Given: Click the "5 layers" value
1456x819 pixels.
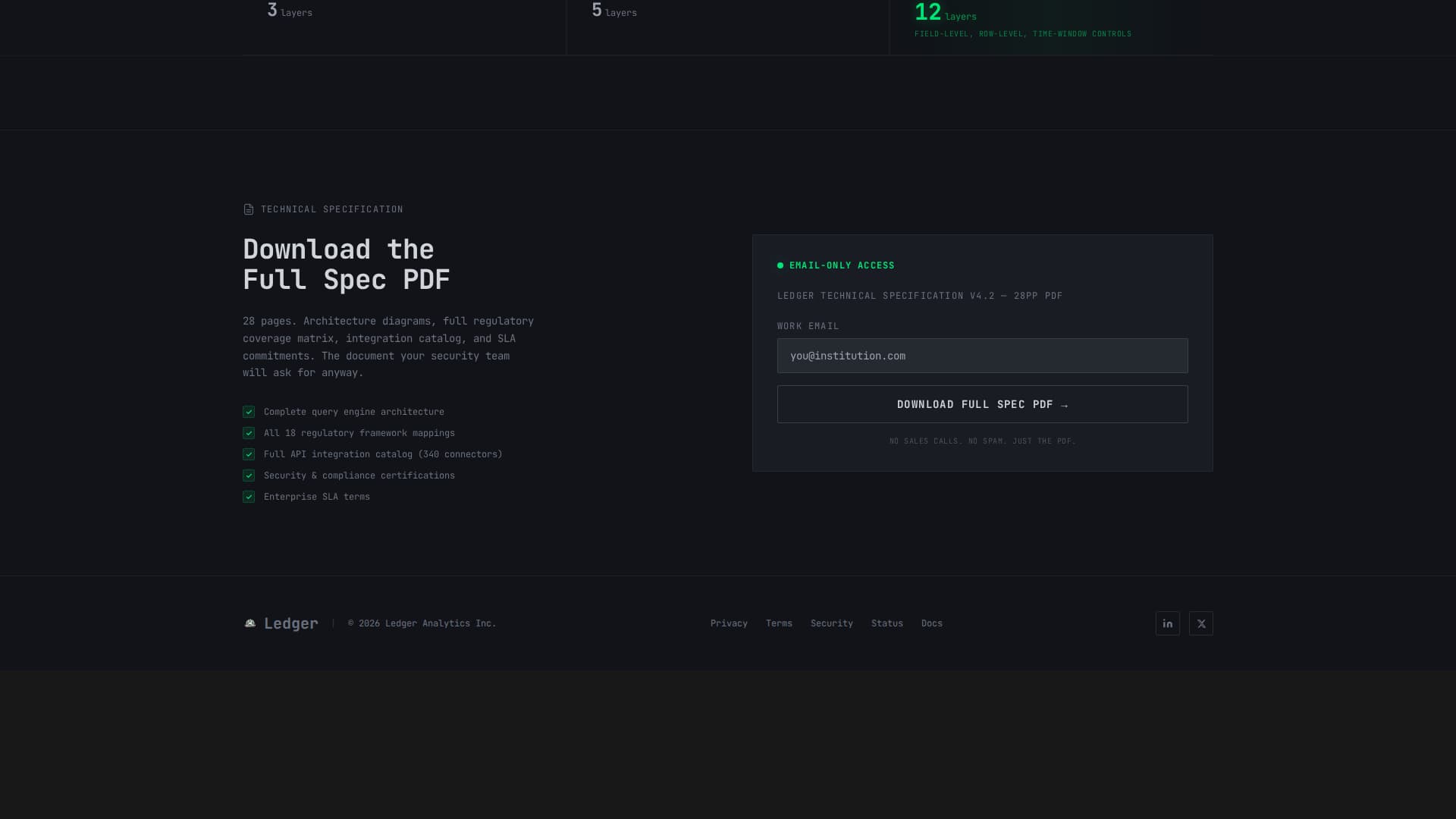Looking at the screenshot, I should (614, 11).
